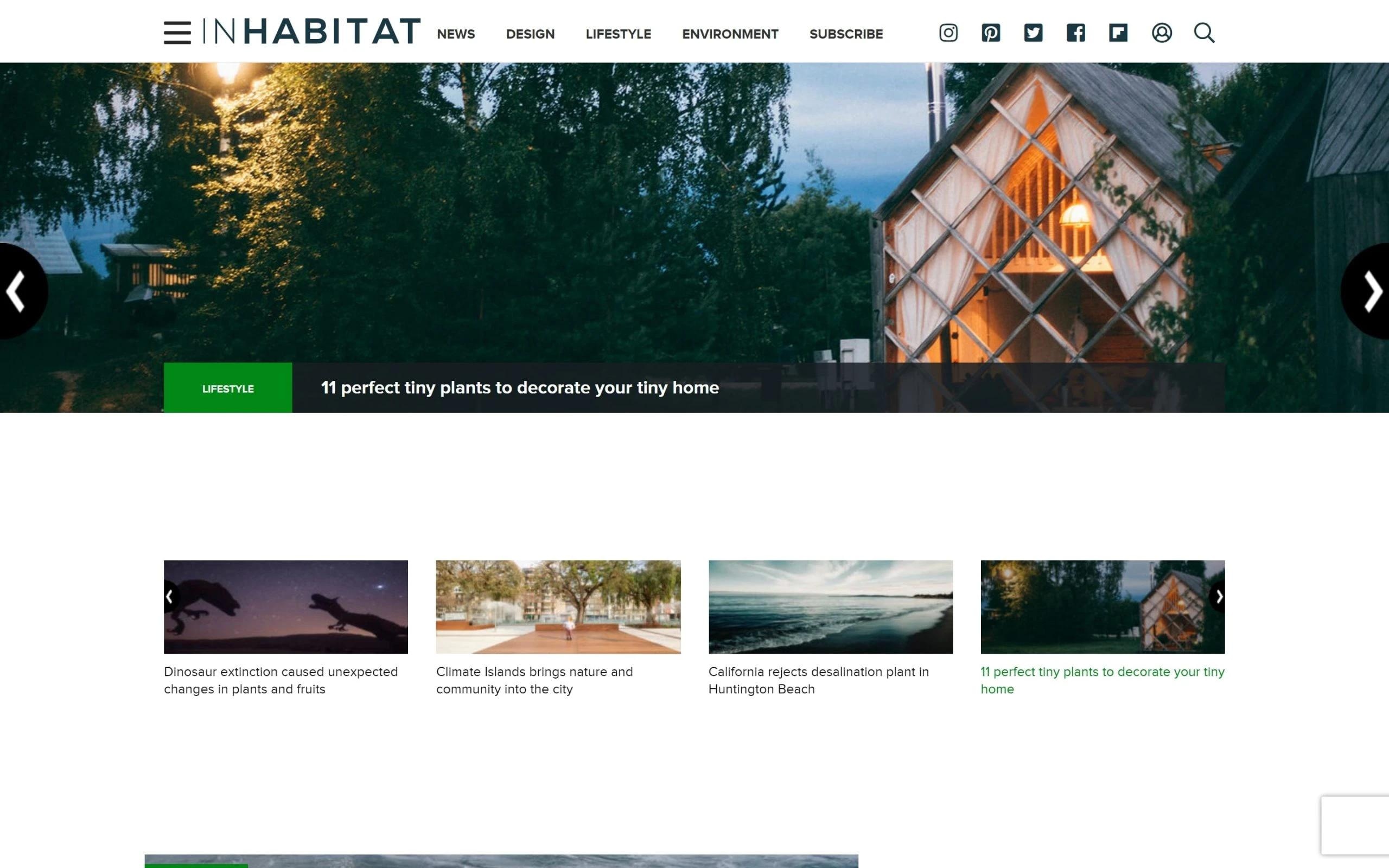Screen dimensions: 1389x868
Task: Open the hamburger menu
Action: pyautogui.click(x=176, y=33)
